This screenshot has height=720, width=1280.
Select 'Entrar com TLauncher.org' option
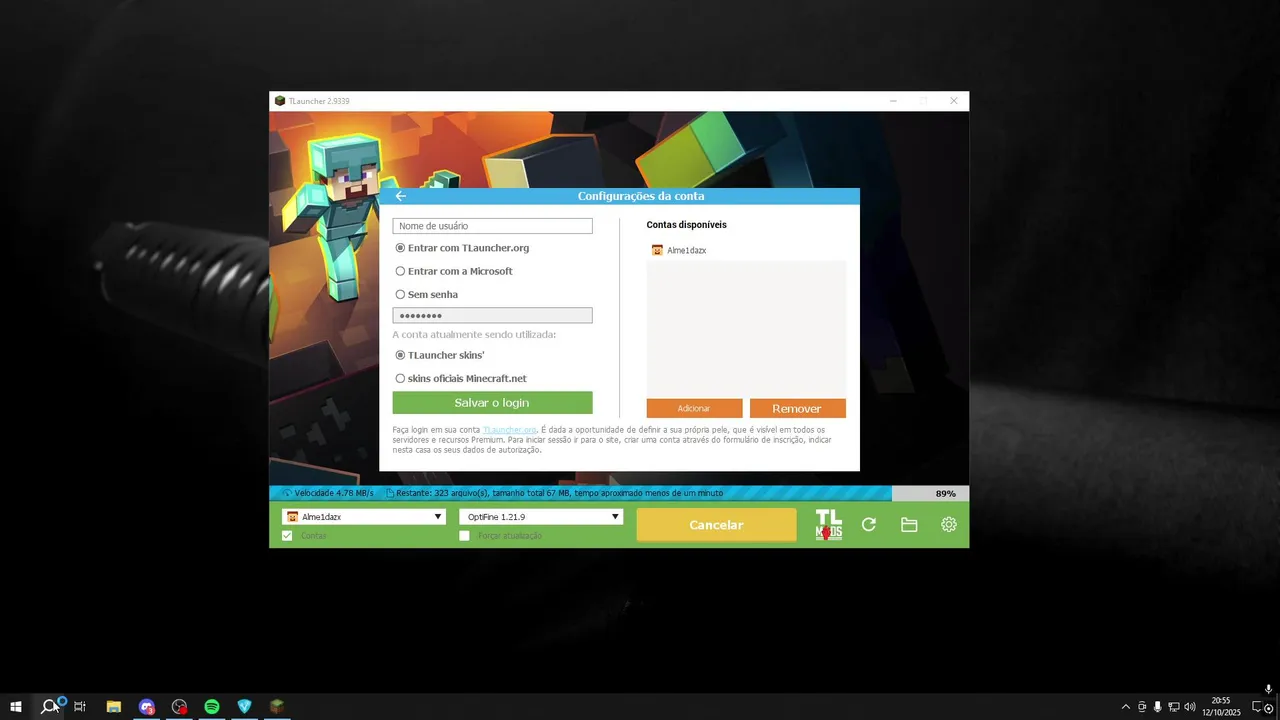tap(462, 248)
